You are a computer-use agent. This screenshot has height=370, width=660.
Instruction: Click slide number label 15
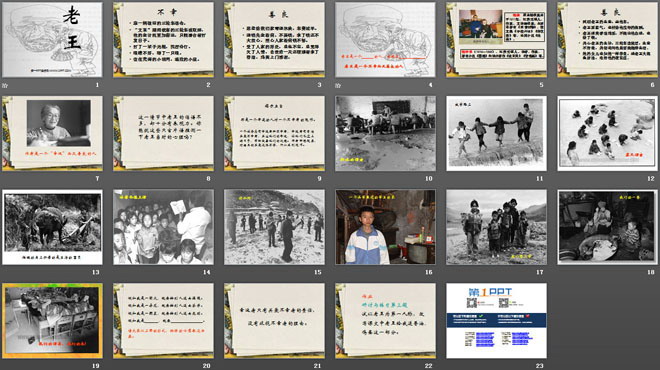[318, 272]
